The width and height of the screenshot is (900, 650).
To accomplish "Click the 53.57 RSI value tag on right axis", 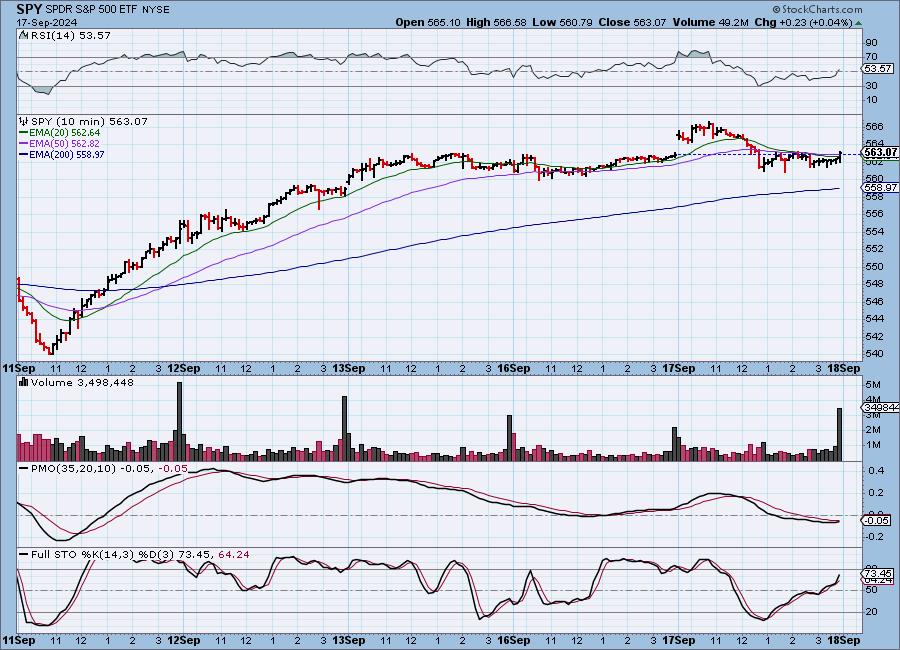I will coord(878,68).
